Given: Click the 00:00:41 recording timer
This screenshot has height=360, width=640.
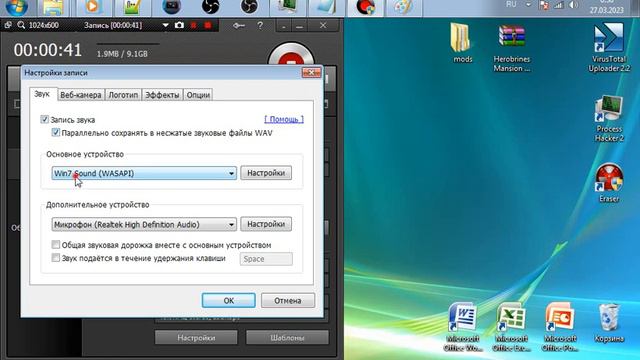Looking at the screenshot, I should click(48, 50).
